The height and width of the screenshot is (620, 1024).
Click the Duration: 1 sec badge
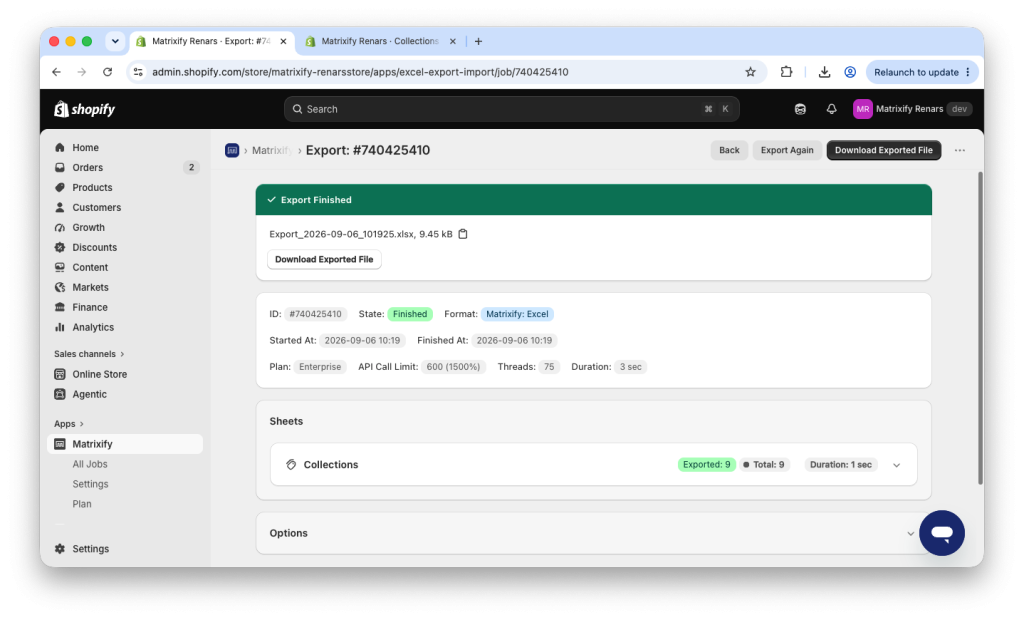[840, 465]
